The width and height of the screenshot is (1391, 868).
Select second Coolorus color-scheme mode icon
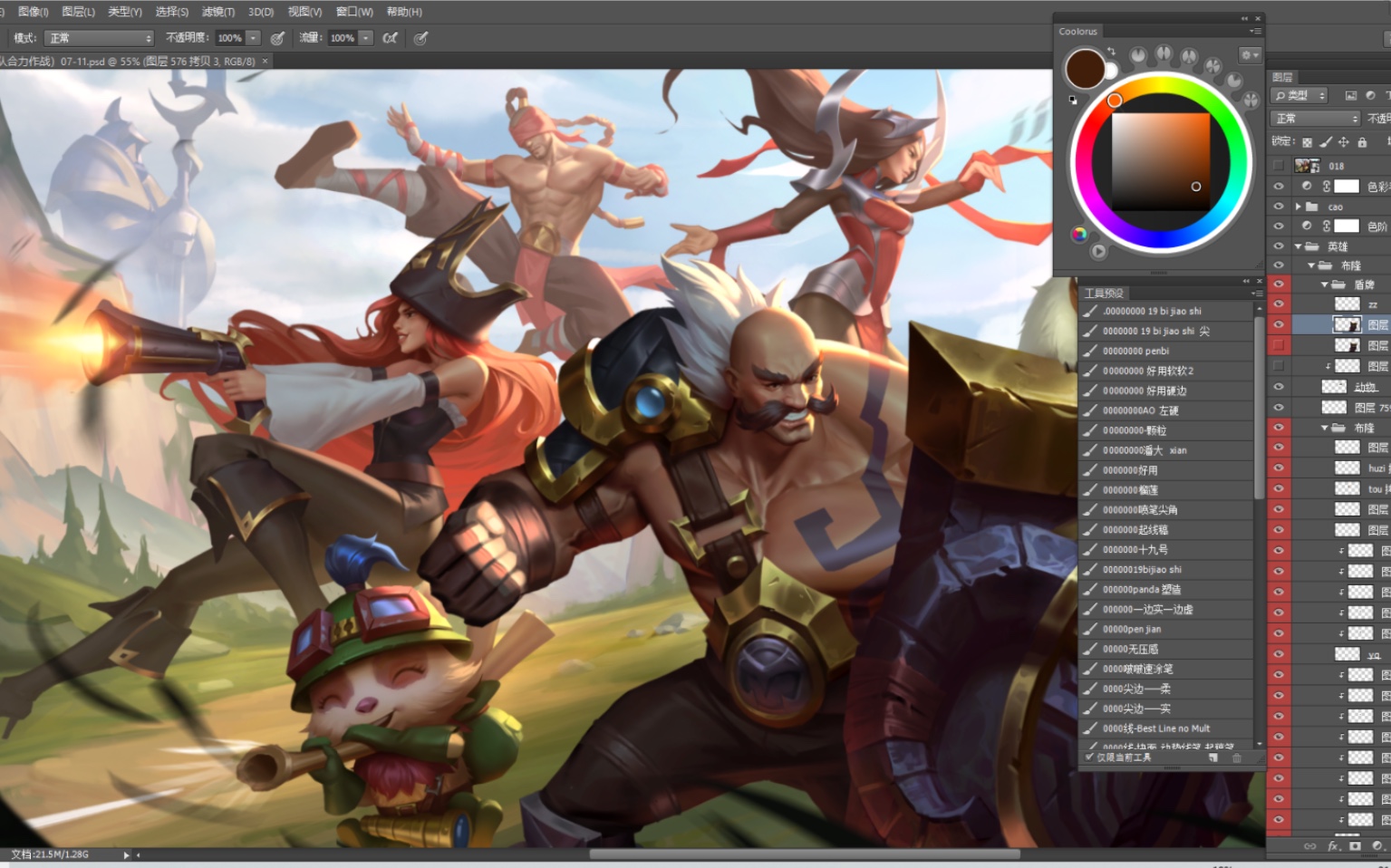(1164, 53)
